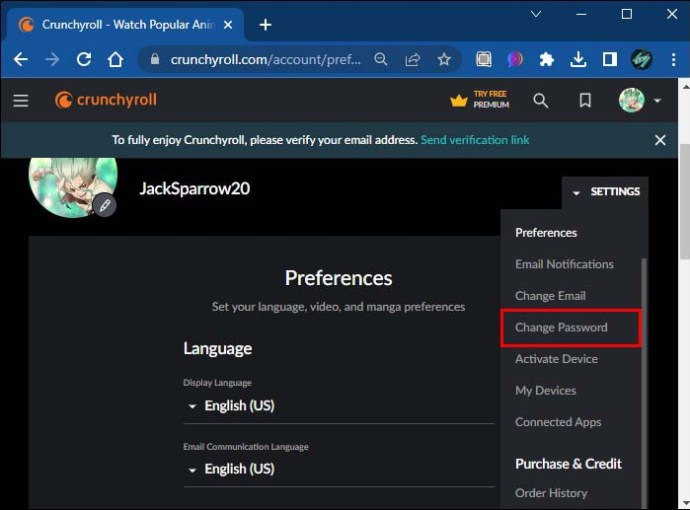Viewport: 690px width, 510px height.
Task: Choose Change Password in settings menu
Action: [562, 327]
